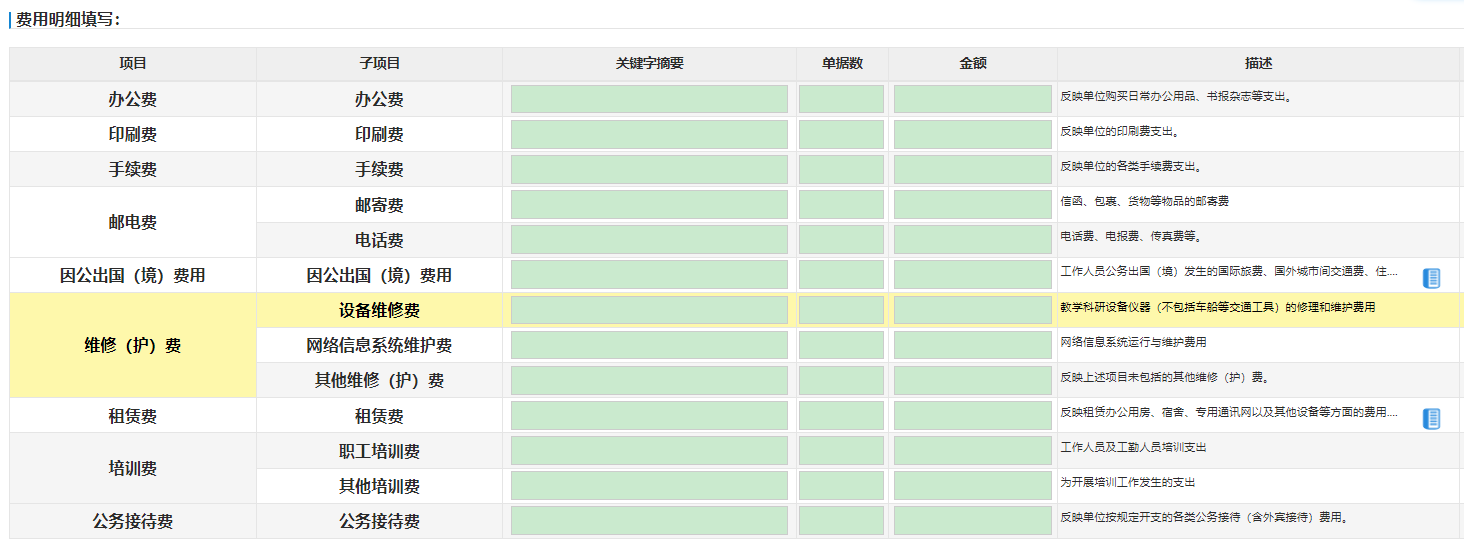Select the 培训费 project cell
This screenshot has width=1464, height=539.
coord(133,468)
